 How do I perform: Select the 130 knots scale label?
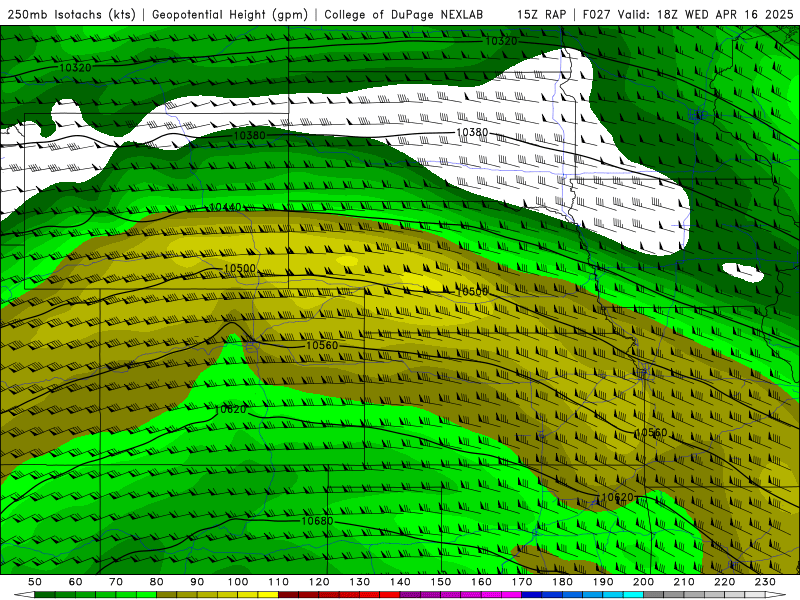[x=360, y=582]
